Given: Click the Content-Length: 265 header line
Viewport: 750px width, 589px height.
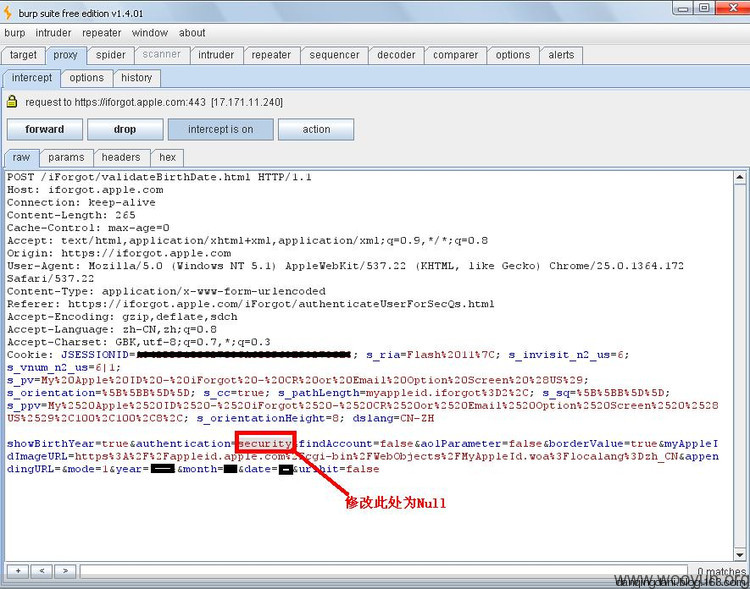Looking at the screenshot, I should point(71,215).
